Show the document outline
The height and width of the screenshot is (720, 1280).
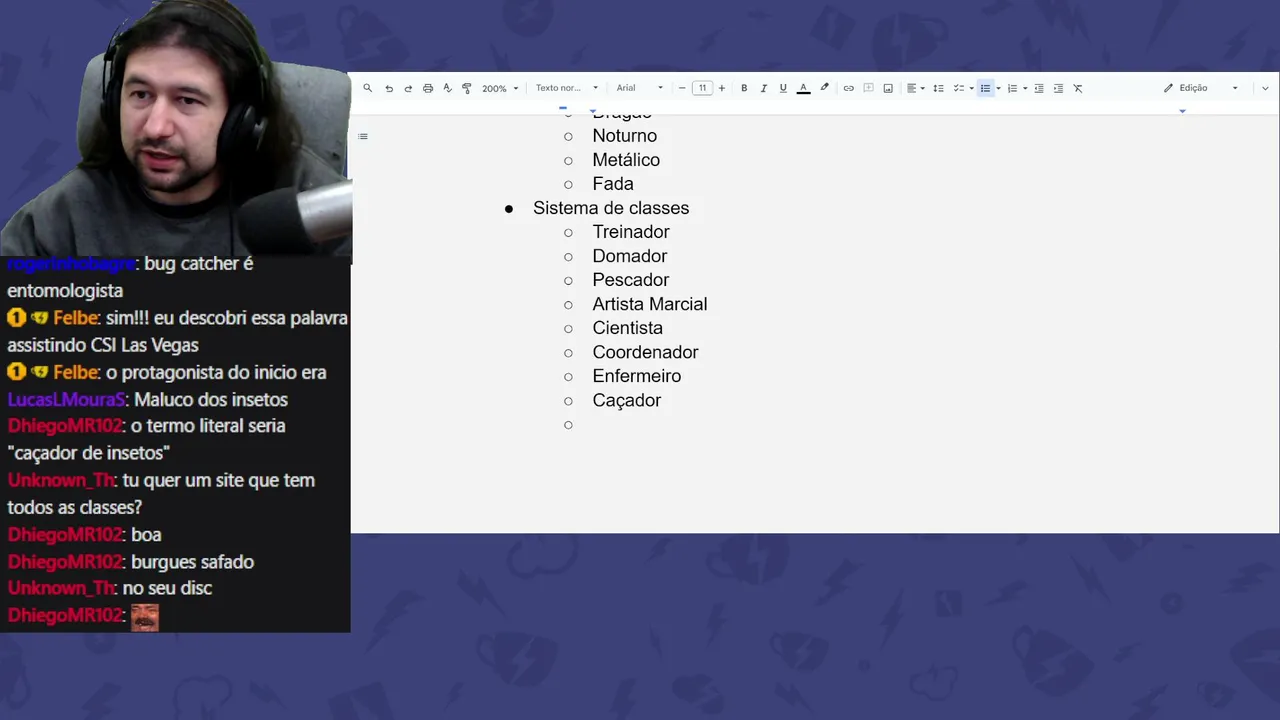coord(363,136)
